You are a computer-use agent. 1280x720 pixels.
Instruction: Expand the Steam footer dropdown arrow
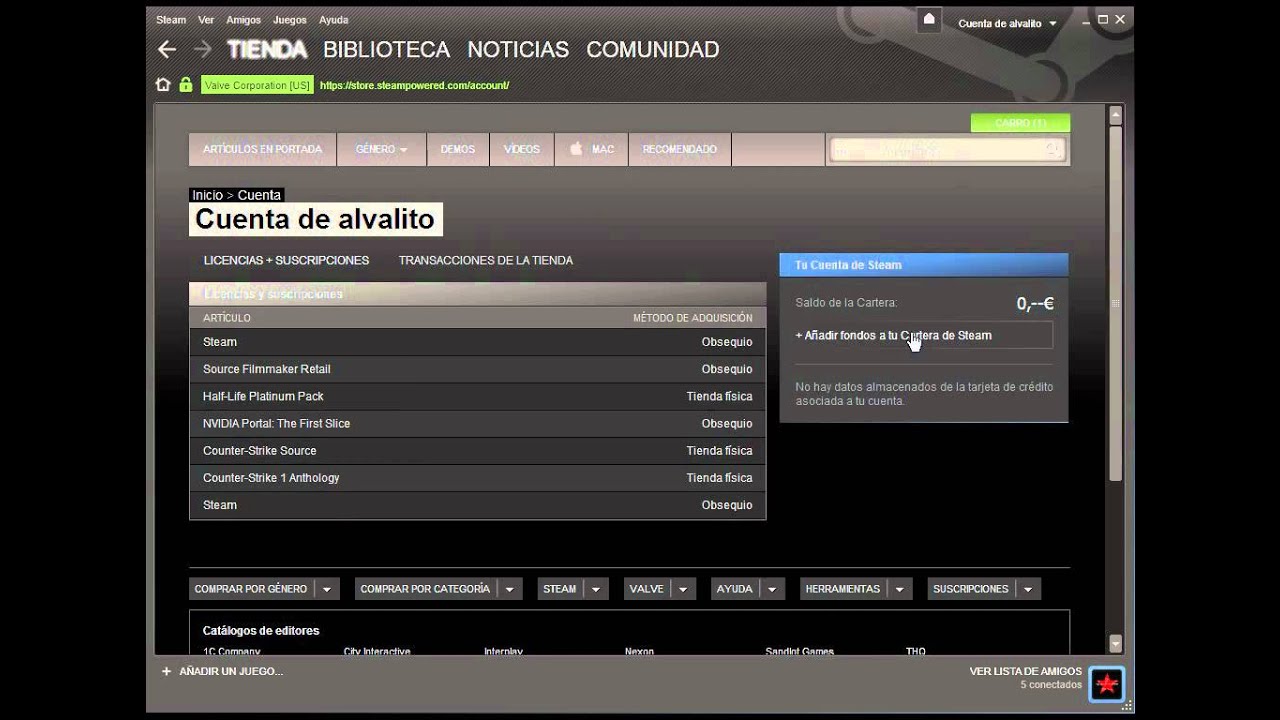pos(596,589)
